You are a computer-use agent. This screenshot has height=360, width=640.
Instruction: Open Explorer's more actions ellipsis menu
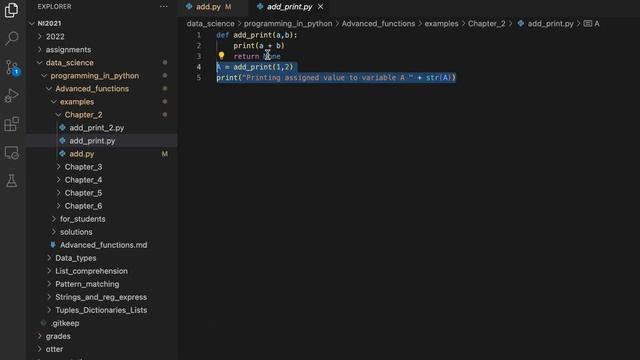pos(164,7)
